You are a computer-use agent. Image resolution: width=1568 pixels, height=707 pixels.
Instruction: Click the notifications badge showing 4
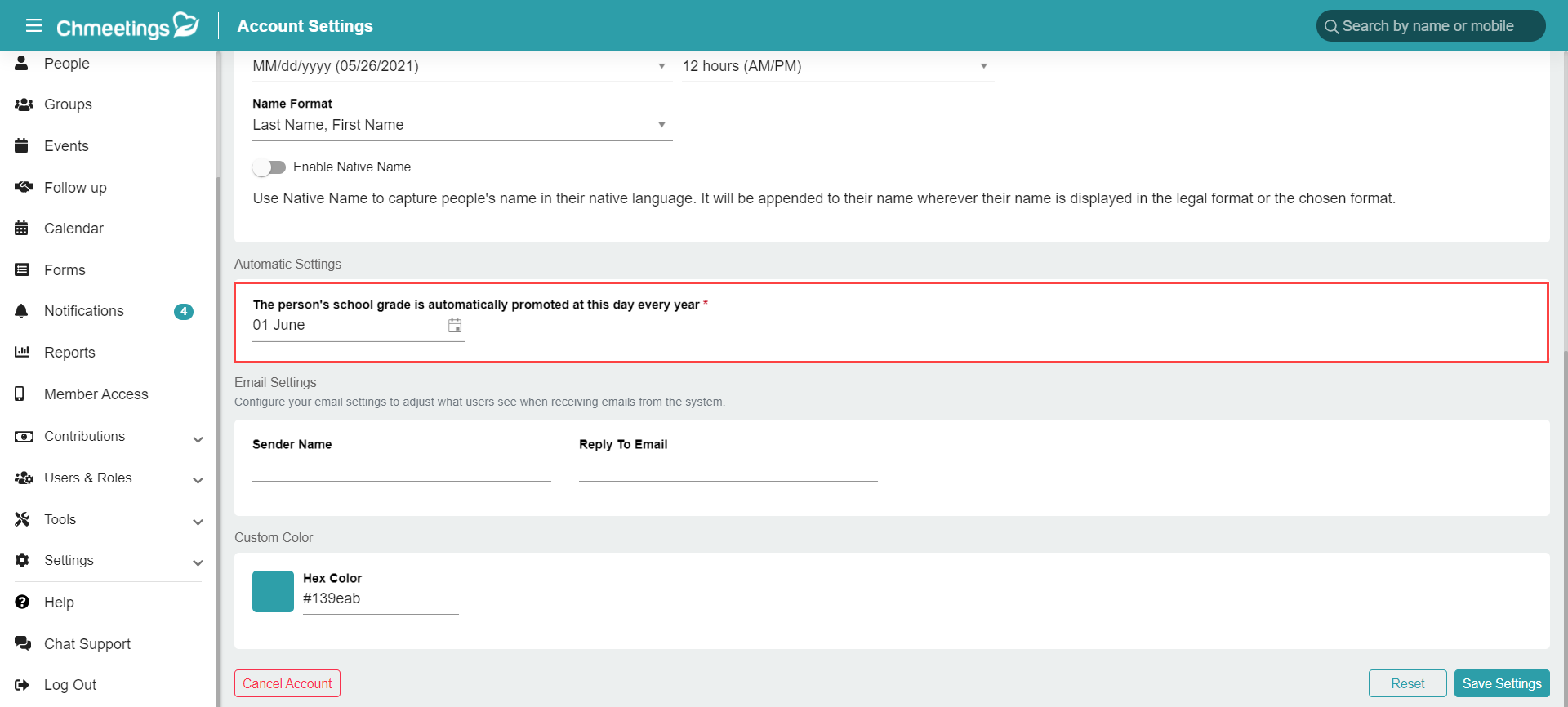[184, 311]
